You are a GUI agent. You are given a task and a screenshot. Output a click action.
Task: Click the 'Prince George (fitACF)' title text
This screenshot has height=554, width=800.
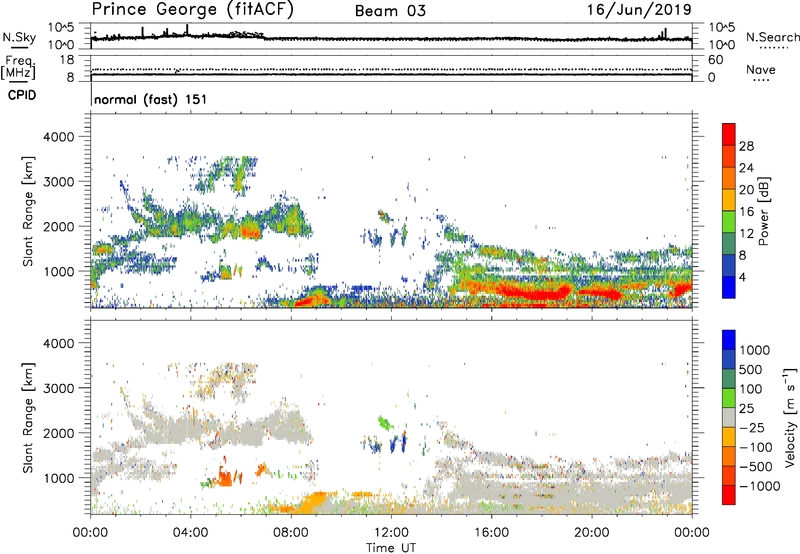tap(192, 10)
